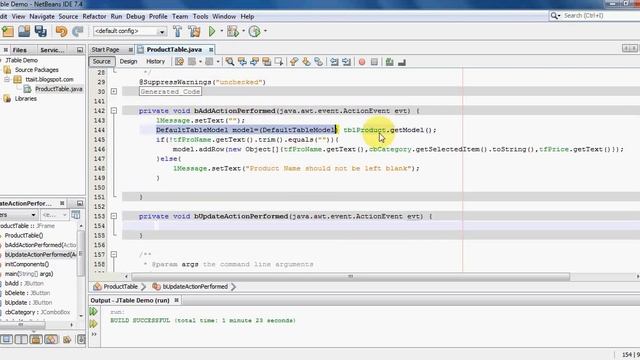Viewport: 640px width, 360px height.
Task: Collapse the ttait.blogspot.com package node
Action: (7, 79)
